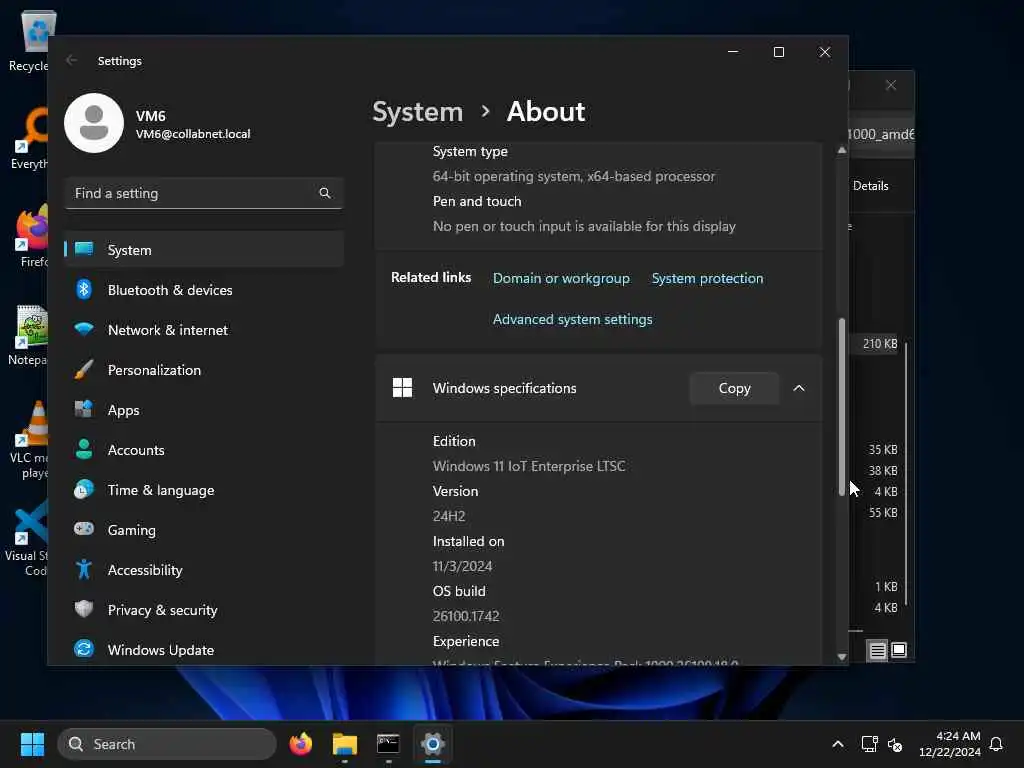This screenshot has width=1024, height=768.
Task: Click the scrollbar up arrow in Settings
Action: click(842, 150)
